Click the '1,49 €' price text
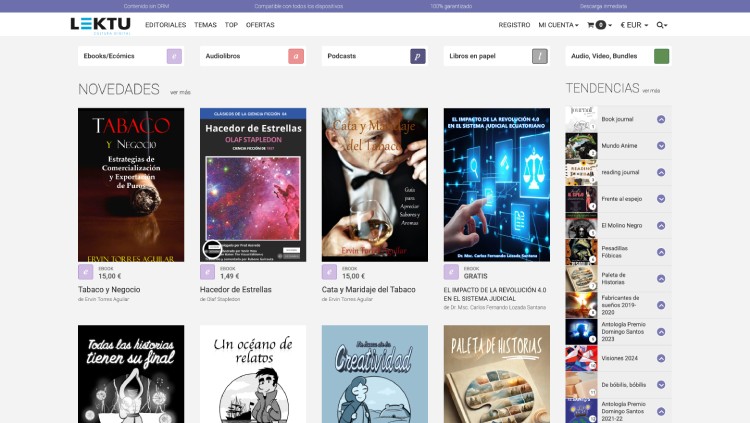Screen dimensions: 750x423 [x=230, y=276]
